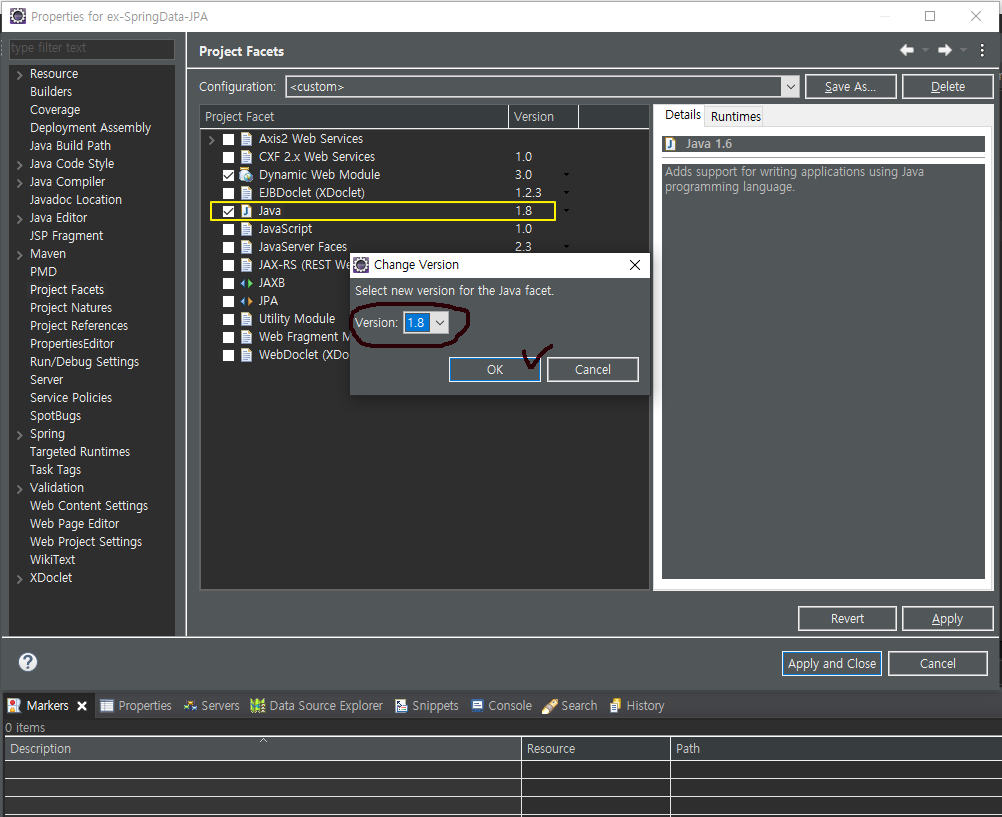Uncheck the Java facet checkbox
This screenshot has height=817, width=1002.
(228, 211)
